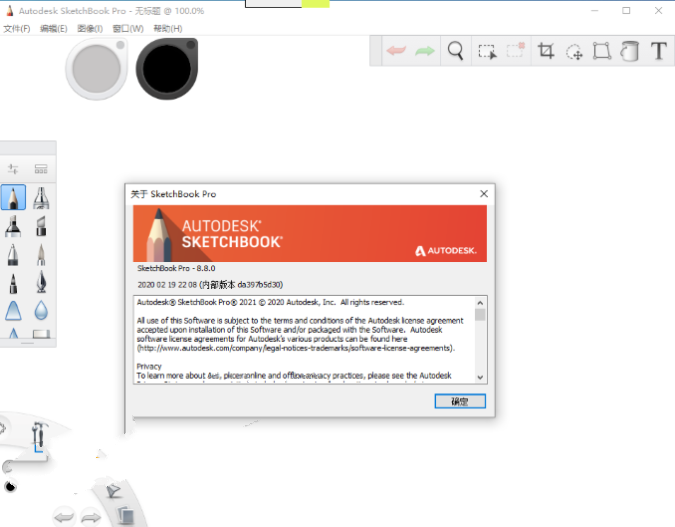Select the Flood Fill bucket tool
Viewport: 675px width, 527px height.
click(630, 51)
